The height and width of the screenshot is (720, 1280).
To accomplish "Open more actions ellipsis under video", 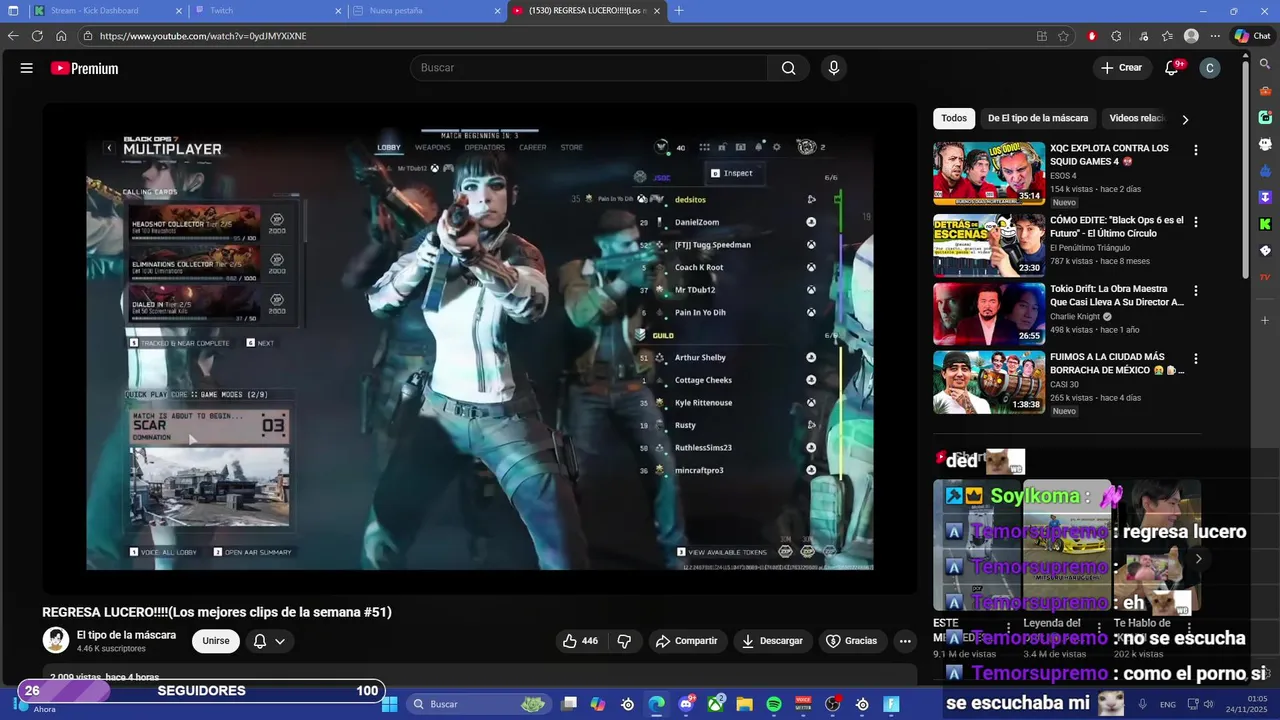I will [905, 641].
